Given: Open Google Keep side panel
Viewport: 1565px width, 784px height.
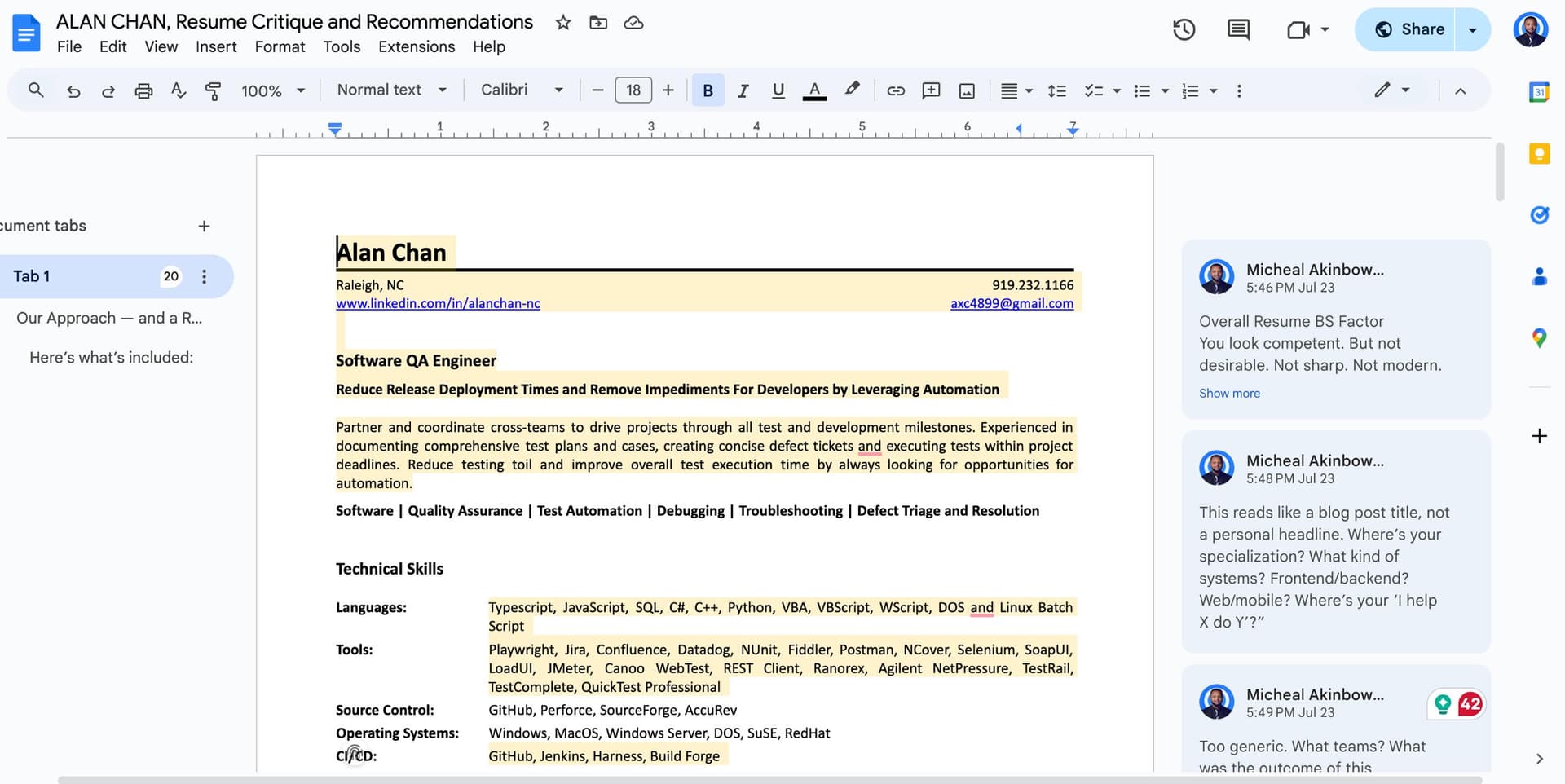Looking at the screenshot, I should tap(1539, 153).
